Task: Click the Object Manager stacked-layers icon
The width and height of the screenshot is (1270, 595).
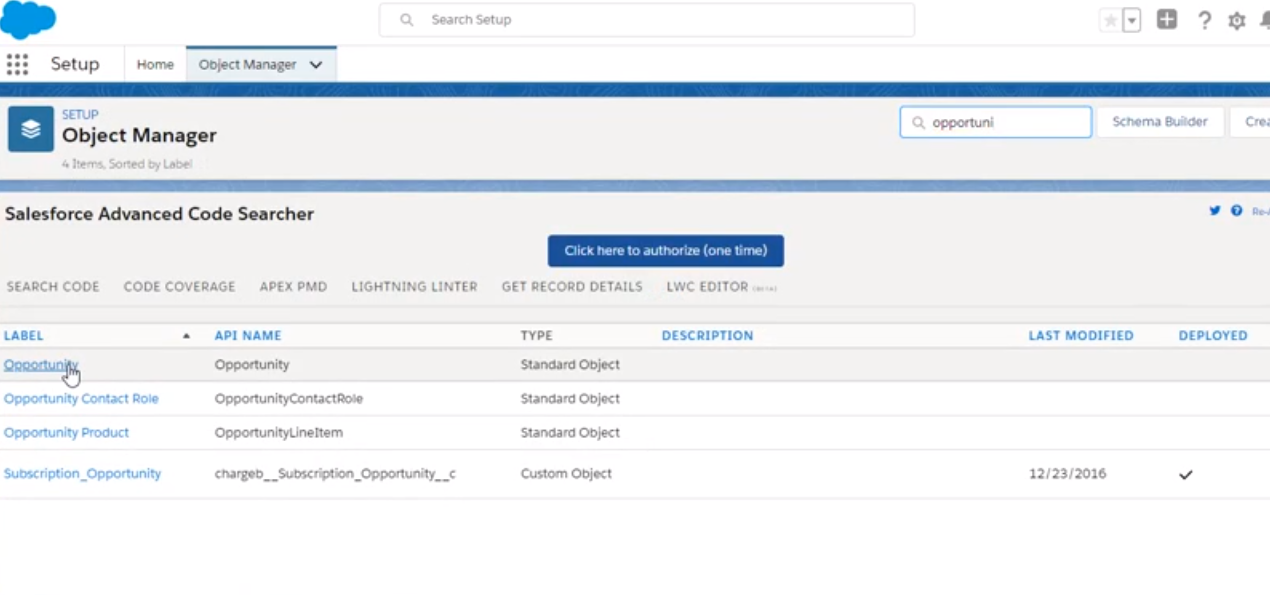Action: tap(29, 128)
